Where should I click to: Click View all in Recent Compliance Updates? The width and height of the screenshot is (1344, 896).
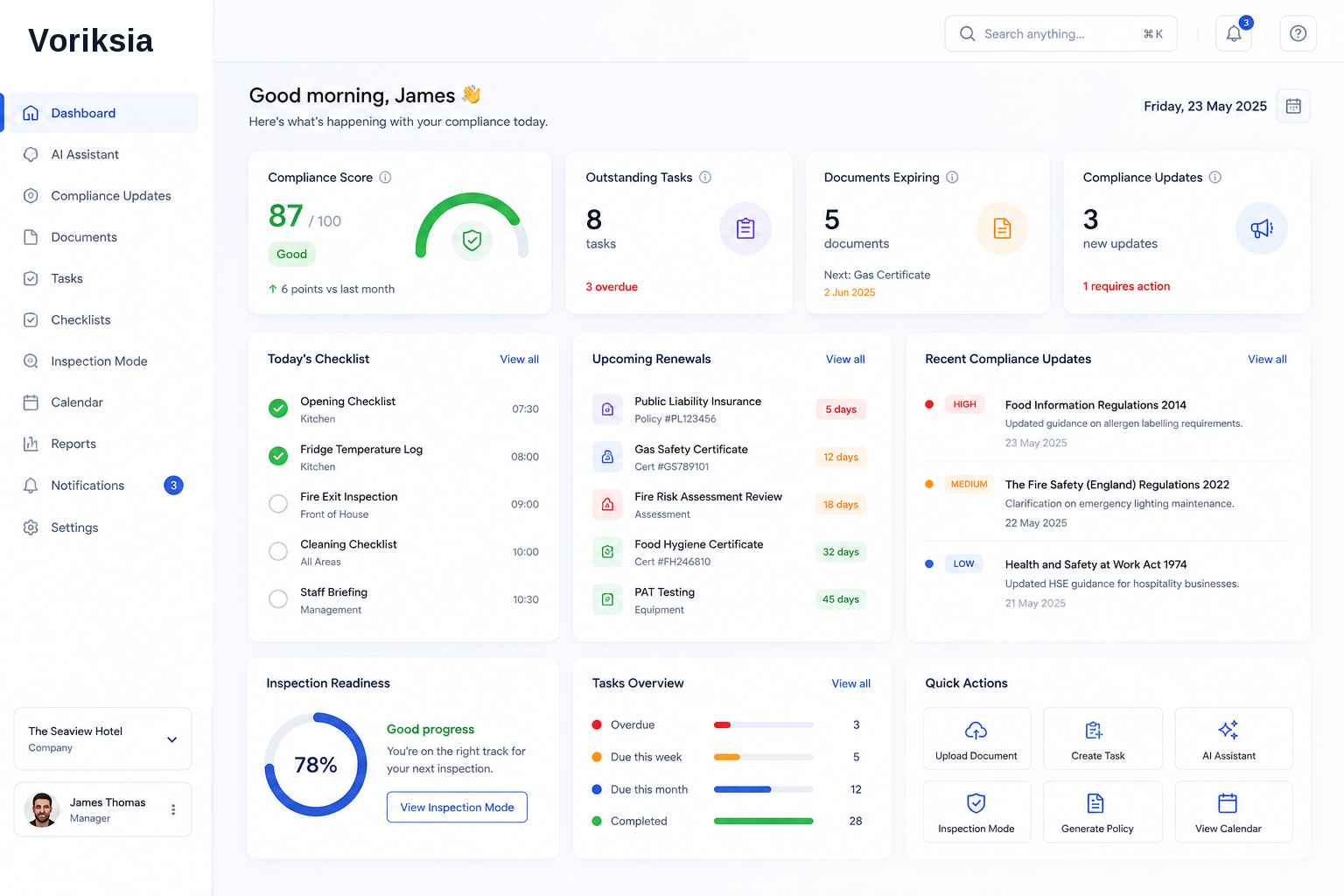[x=1267, y=360]
